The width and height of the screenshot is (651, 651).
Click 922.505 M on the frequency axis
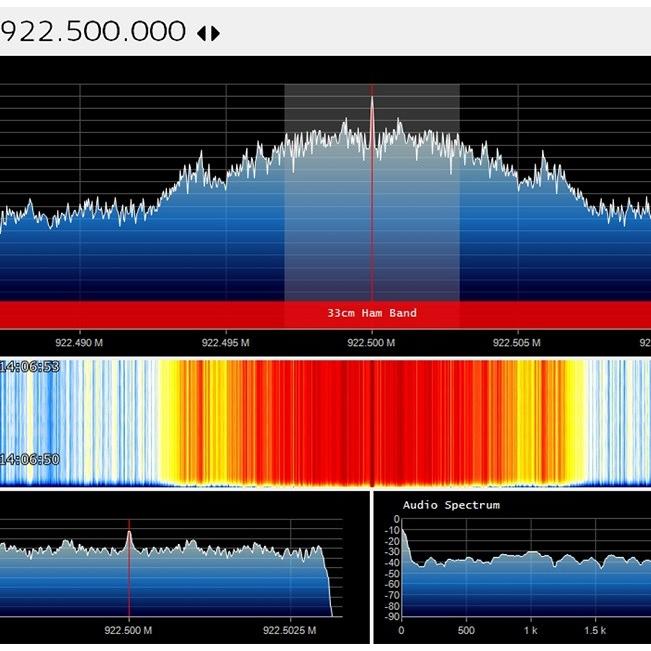tap(517, 342)
